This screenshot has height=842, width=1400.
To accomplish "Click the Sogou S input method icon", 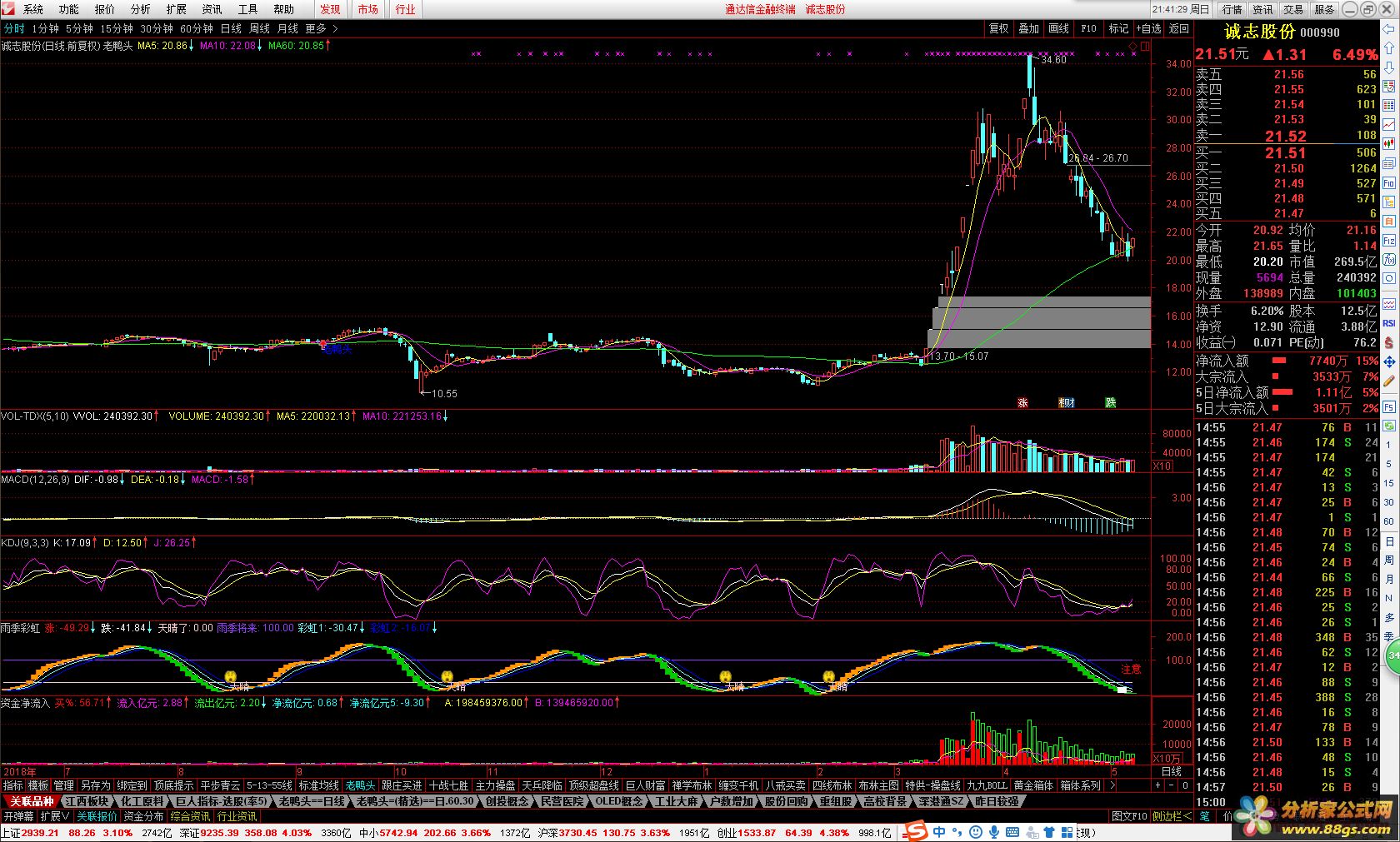I will tap(917, 831).
